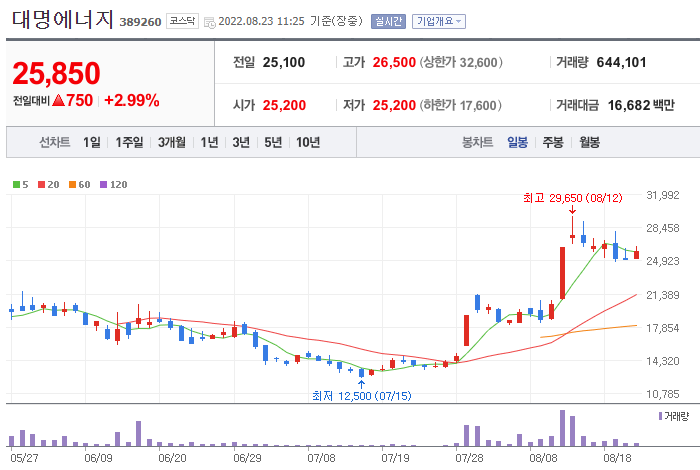
Task: Click the red 20-day moving average swatch
Action: point(42,184)
